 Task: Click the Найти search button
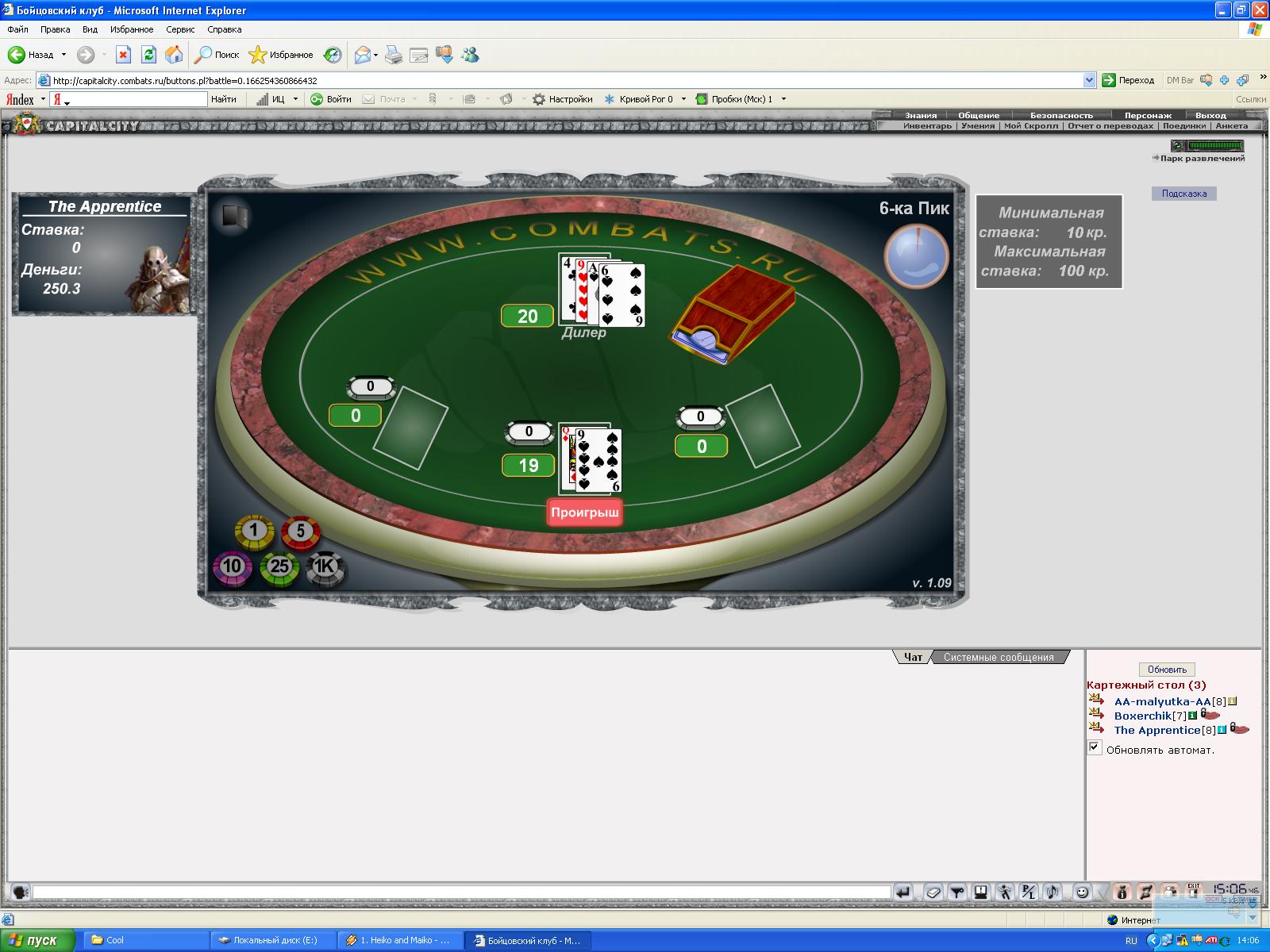tap(224, 99)
